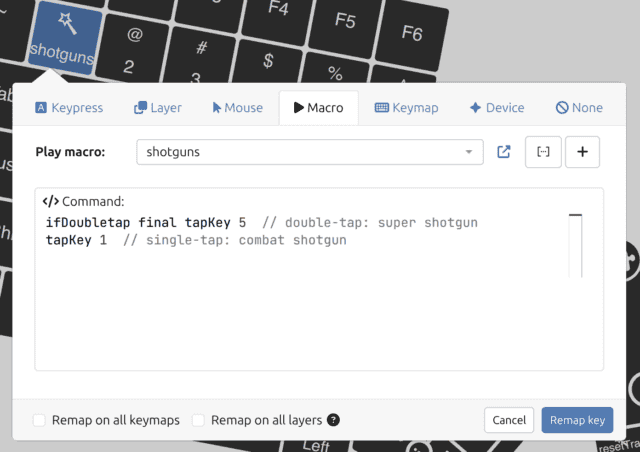The width and height of the screenshot is (640, 452).
Task: Click the F5 key on keyboard
Action: [x=346, y=22]
